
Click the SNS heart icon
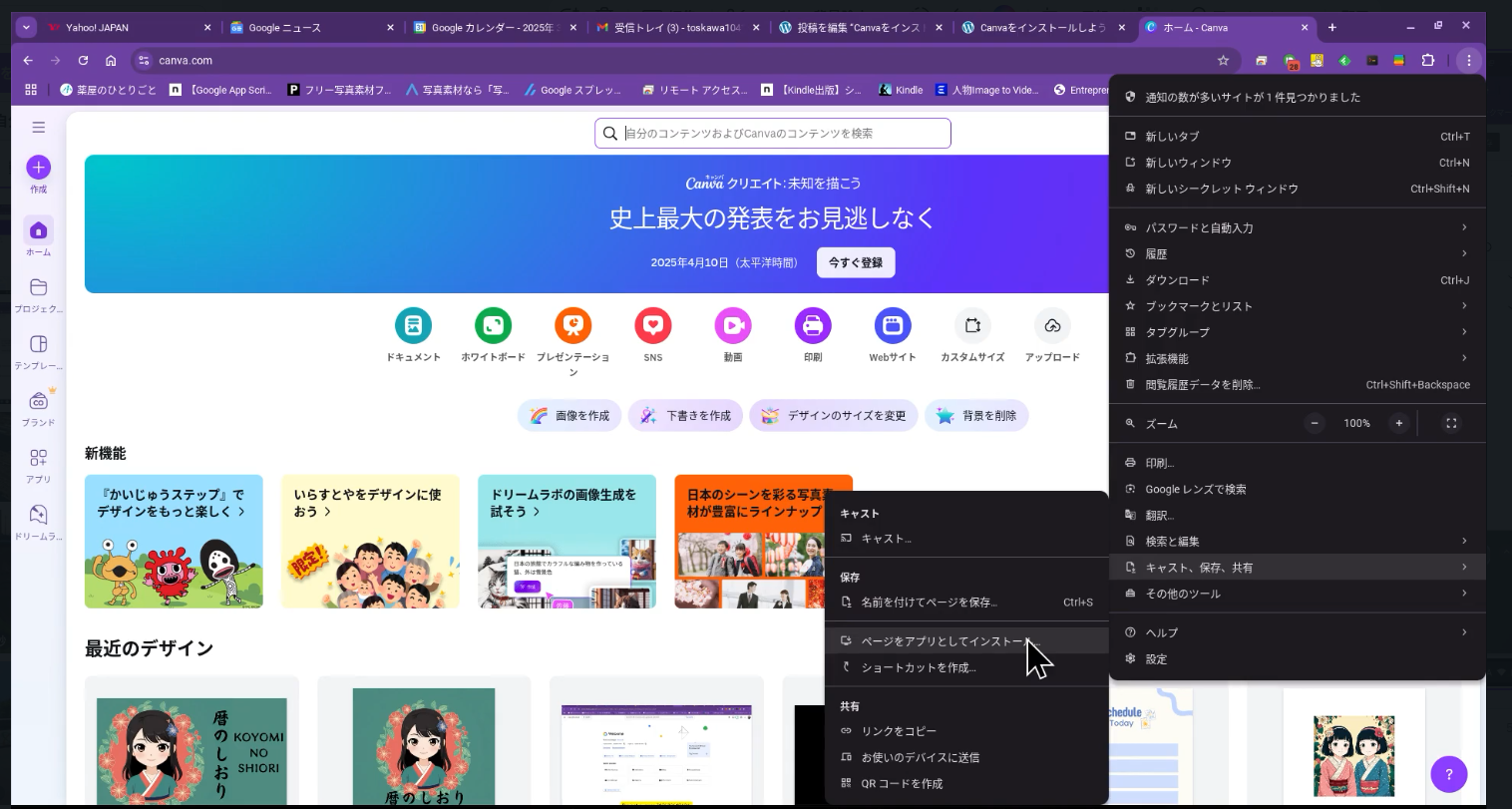click(x=652, y=325)
